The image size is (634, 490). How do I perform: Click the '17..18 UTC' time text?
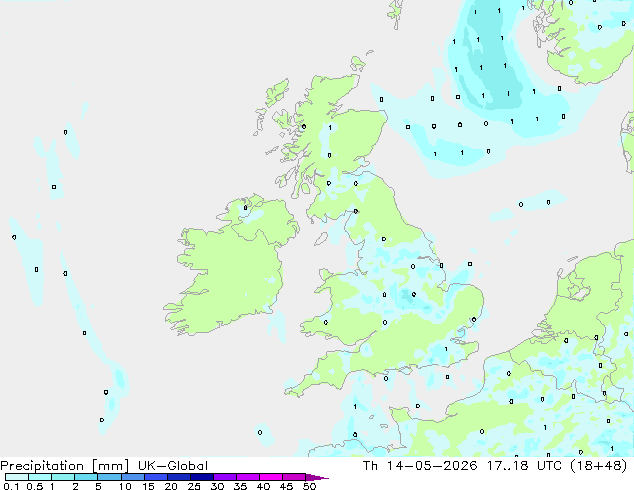(524, 466)
